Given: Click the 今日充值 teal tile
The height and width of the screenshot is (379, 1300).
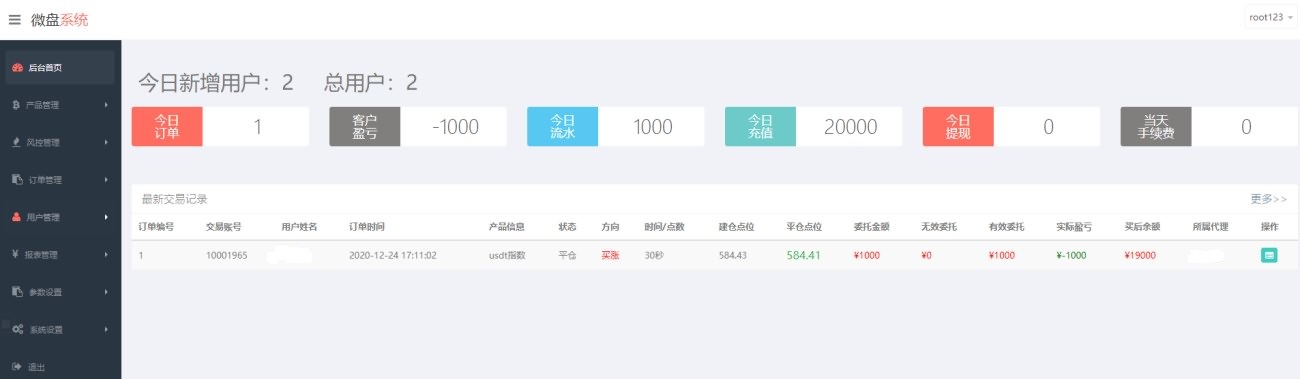Looking at the screenshot, I should (761, 127).
